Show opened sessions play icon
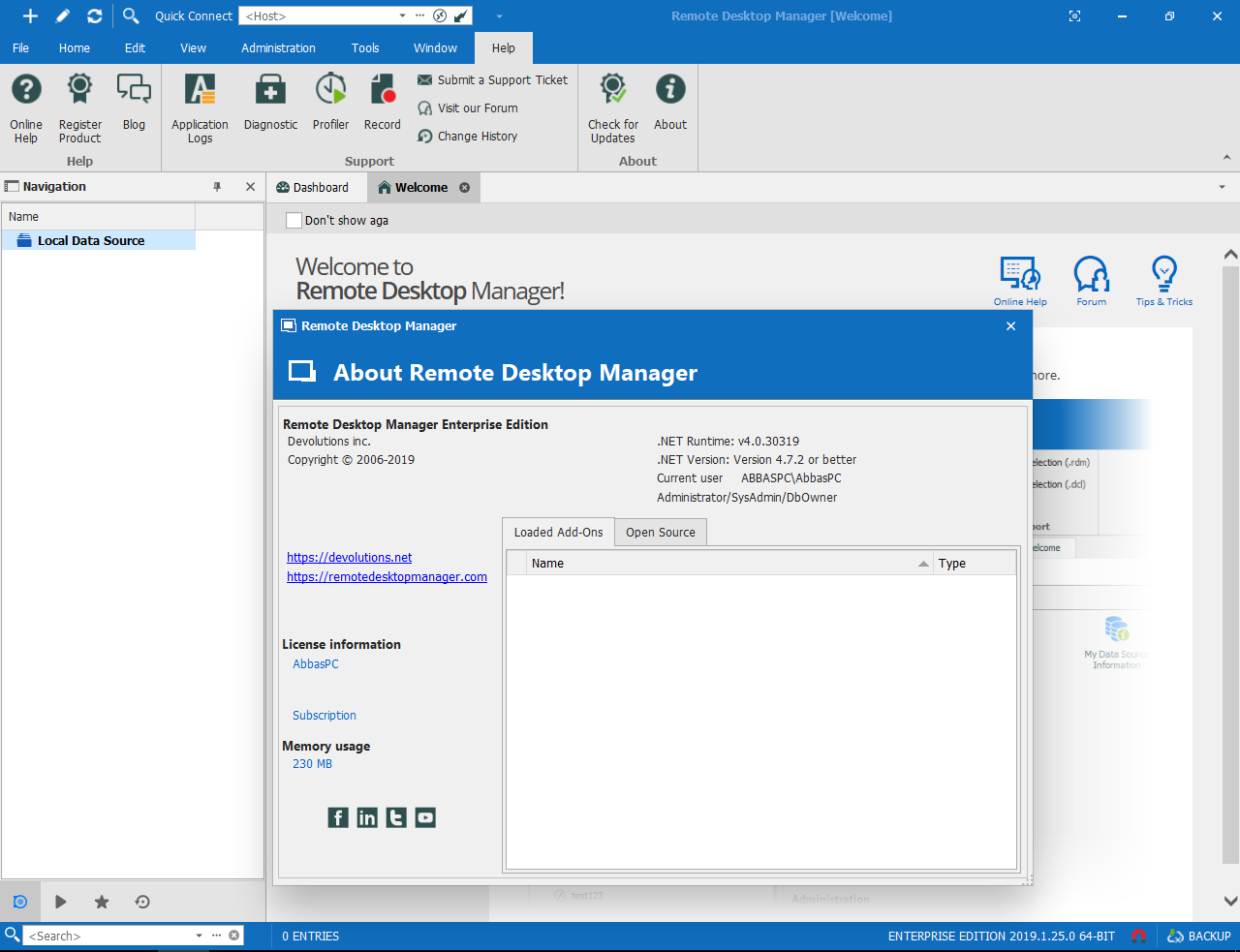The width and height of the screenshot is (1240, 952). point(61,902)
